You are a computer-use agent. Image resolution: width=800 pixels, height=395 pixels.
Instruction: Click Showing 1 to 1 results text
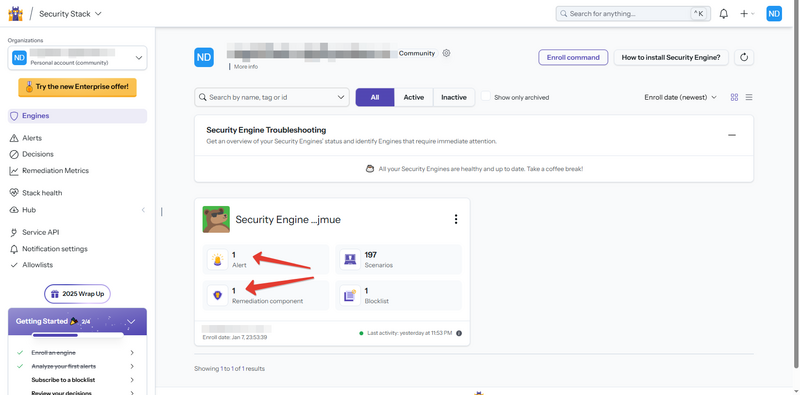[x=229, y=368]
